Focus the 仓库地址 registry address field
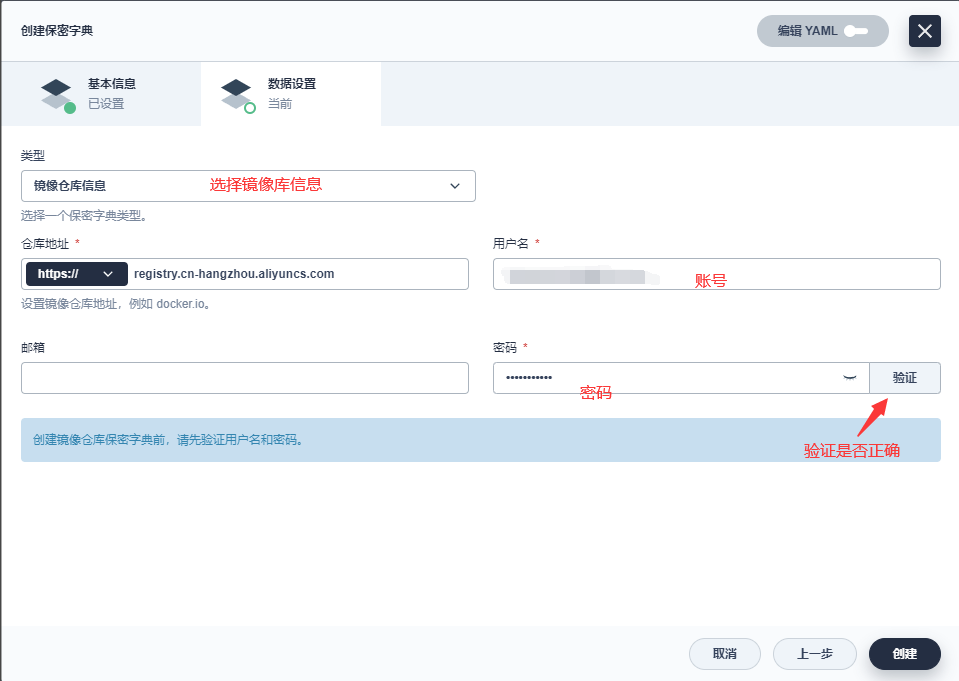 (296, 274)
